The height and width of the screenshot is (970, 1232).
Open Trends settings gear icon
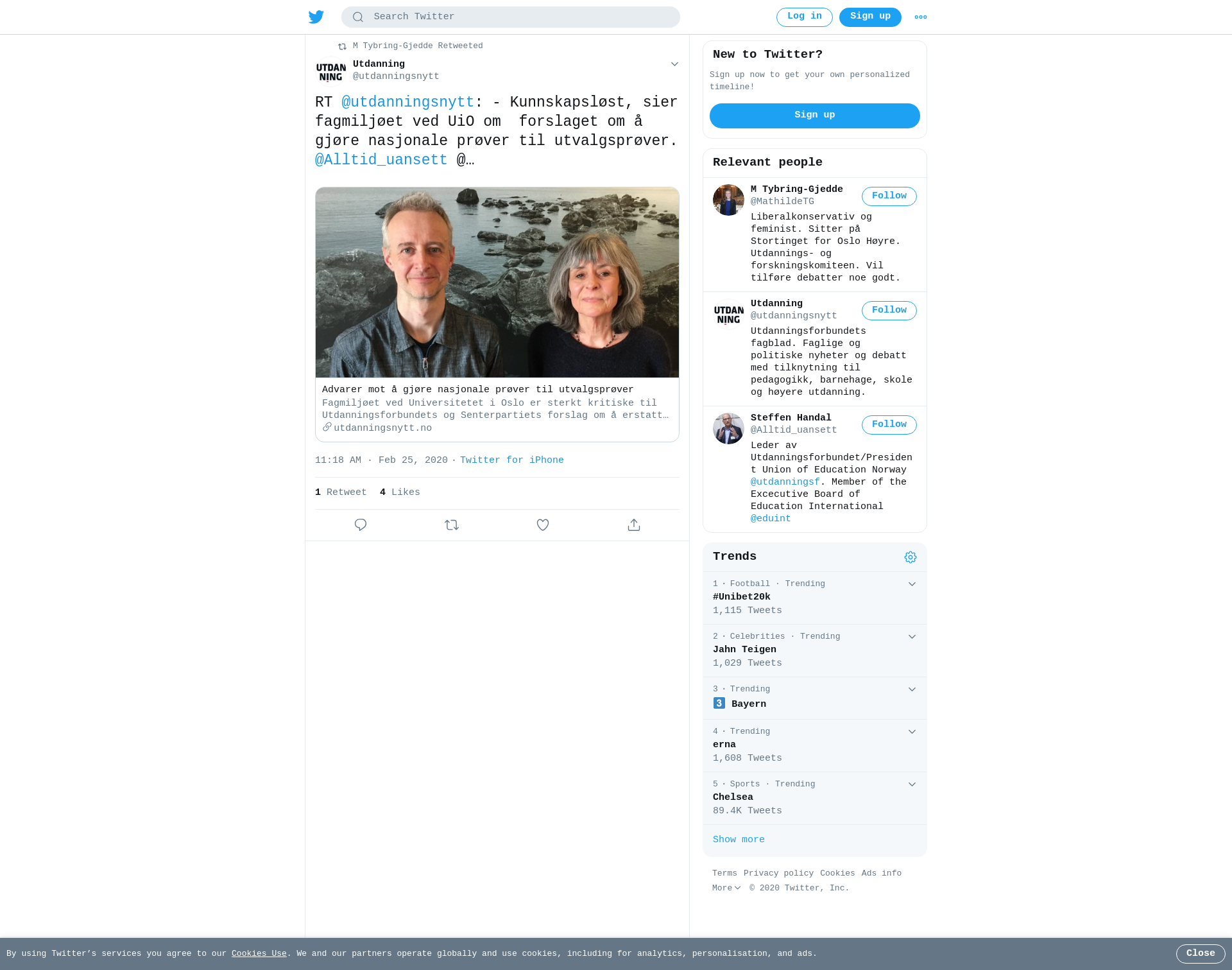911,557
